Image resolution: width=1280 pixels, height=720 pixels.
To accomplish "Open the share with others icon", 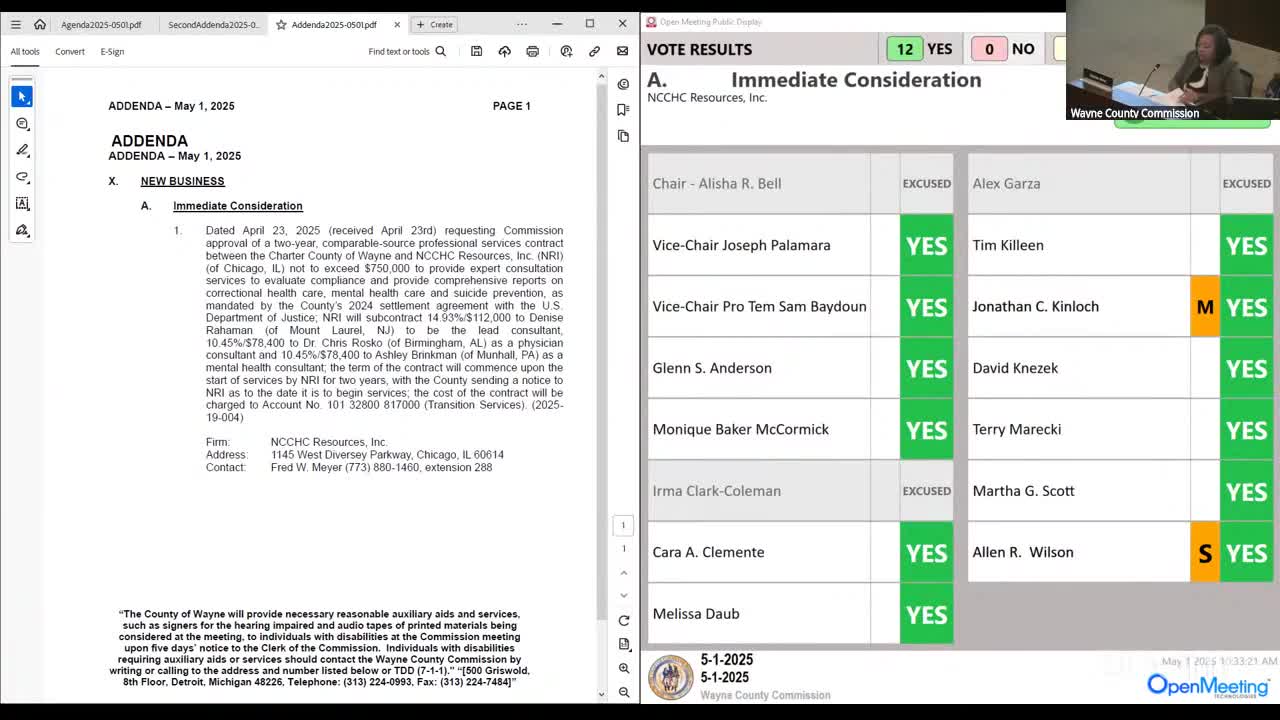I will click(x=566, y=51).
